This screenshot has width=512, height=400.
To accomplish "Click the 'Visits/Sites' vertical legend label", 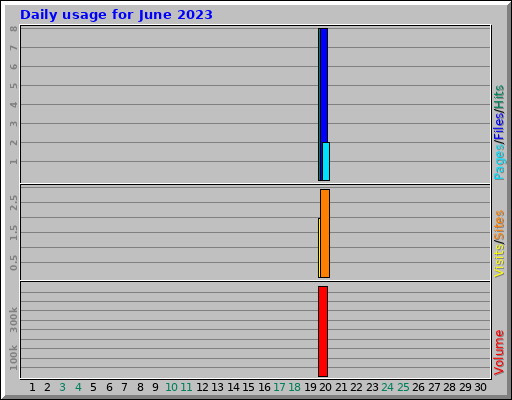I will click(x=499, y=244).
